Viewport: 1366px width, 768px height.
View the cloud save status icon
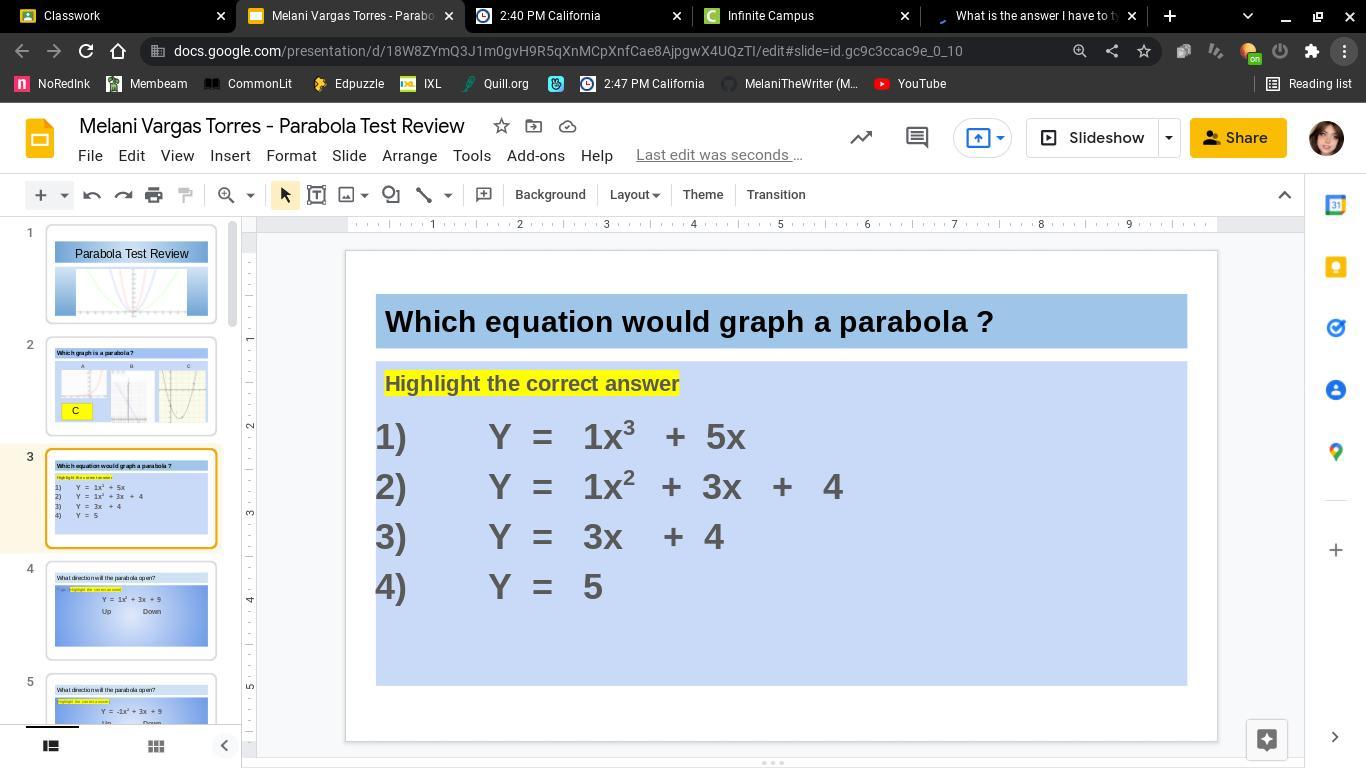point(567,126)
